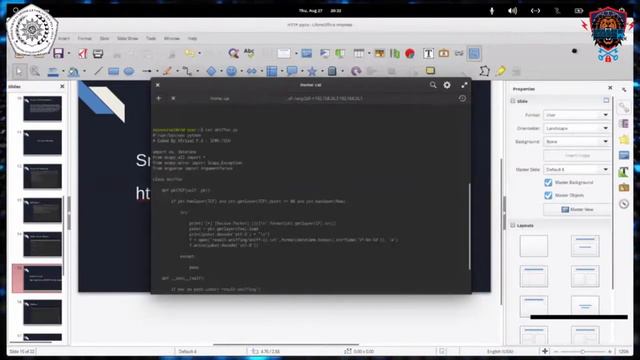Select slide 12 thumbnail in Slides panel
Screen dimensions: 640x360
[42, 176]
